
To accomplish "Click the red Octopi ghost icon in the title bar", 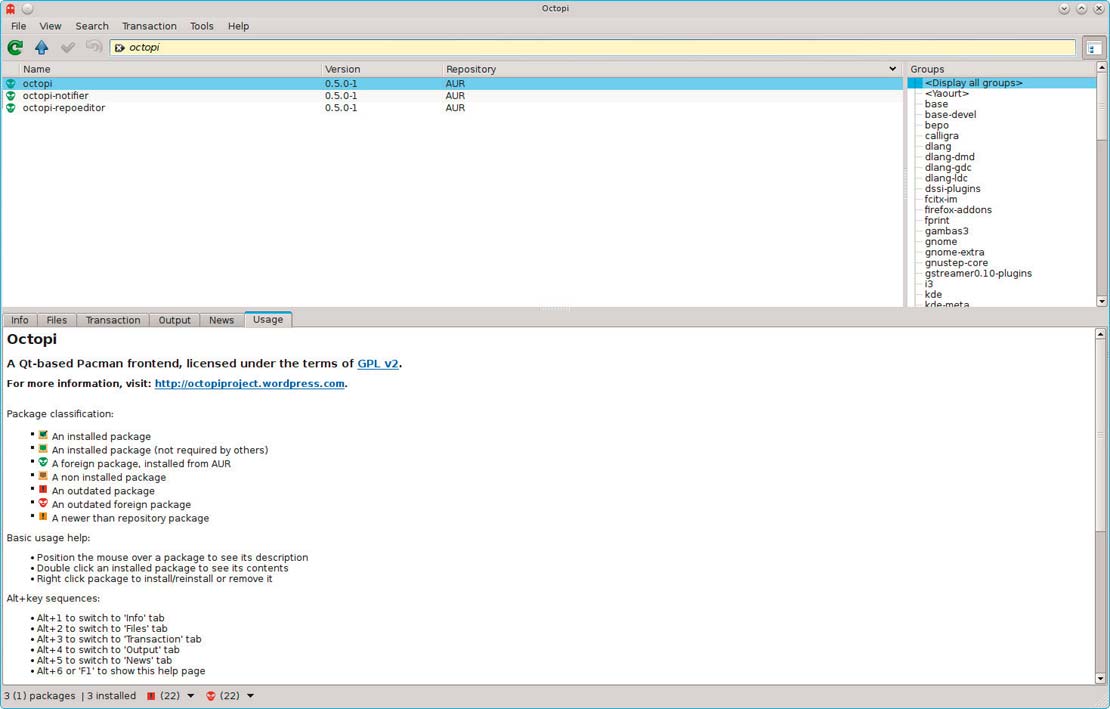I will coord(10,8).
